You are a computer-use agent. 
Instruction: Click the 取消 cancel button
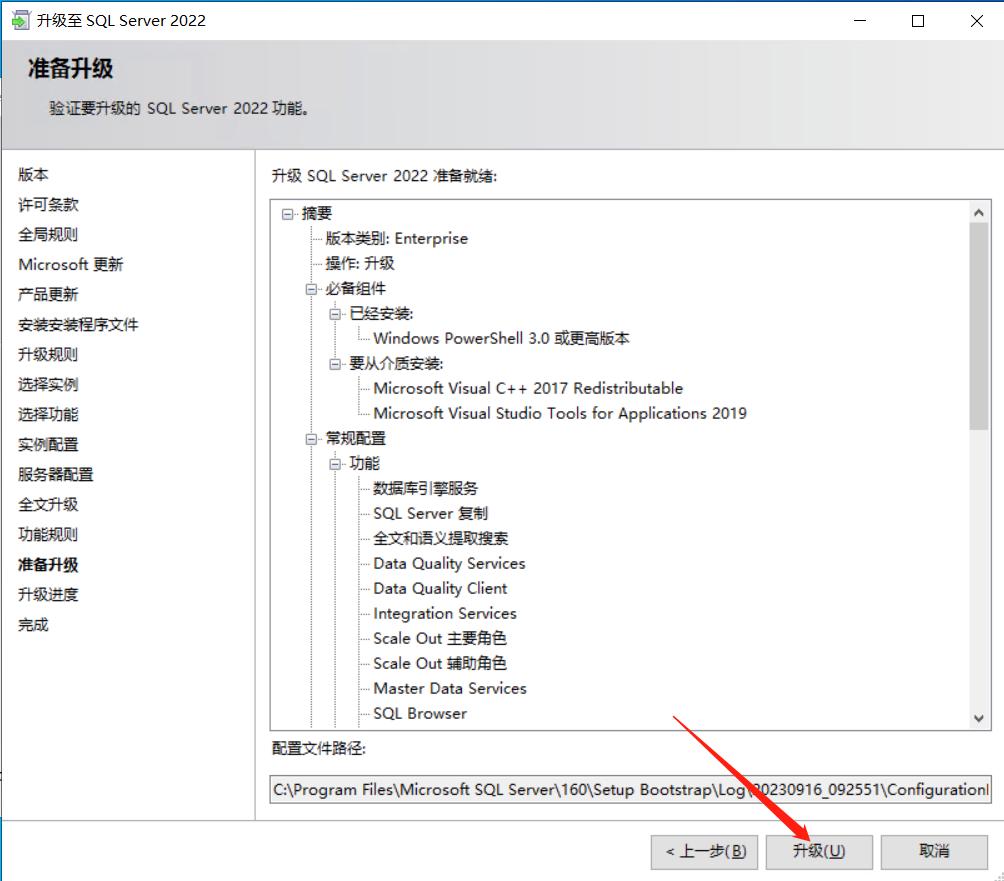click(934, 851)
